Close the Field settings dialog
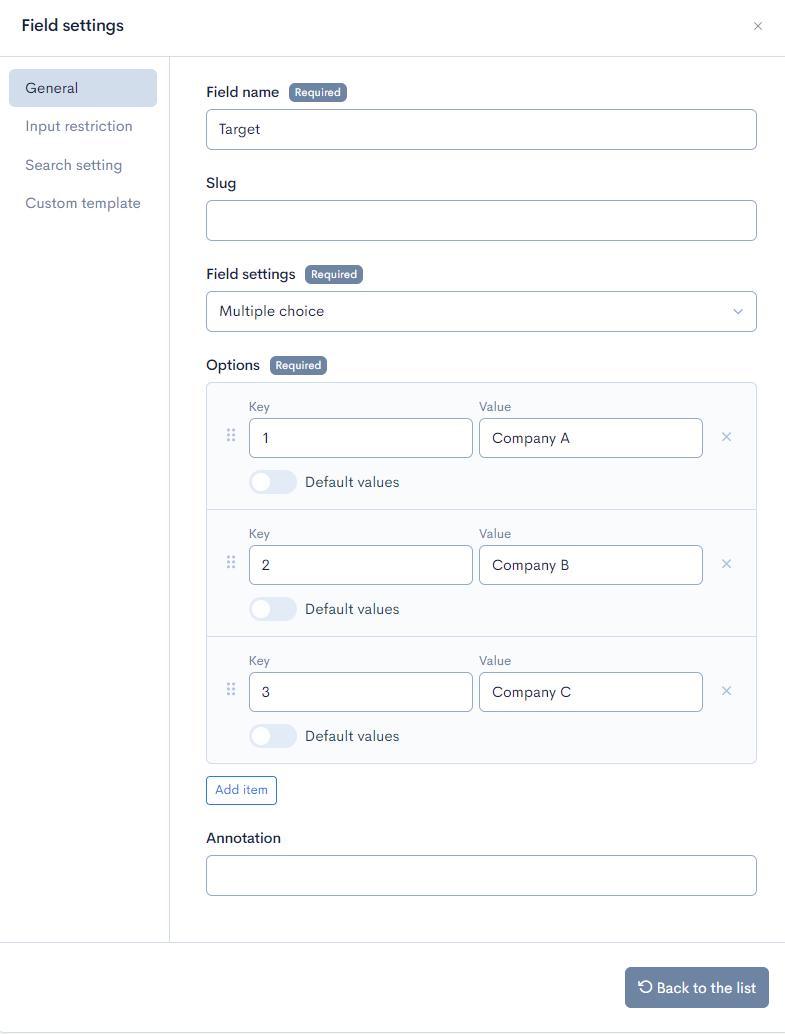Image resolution: width=785 pixels, height=1034 pixels. [x=759, y=26]
